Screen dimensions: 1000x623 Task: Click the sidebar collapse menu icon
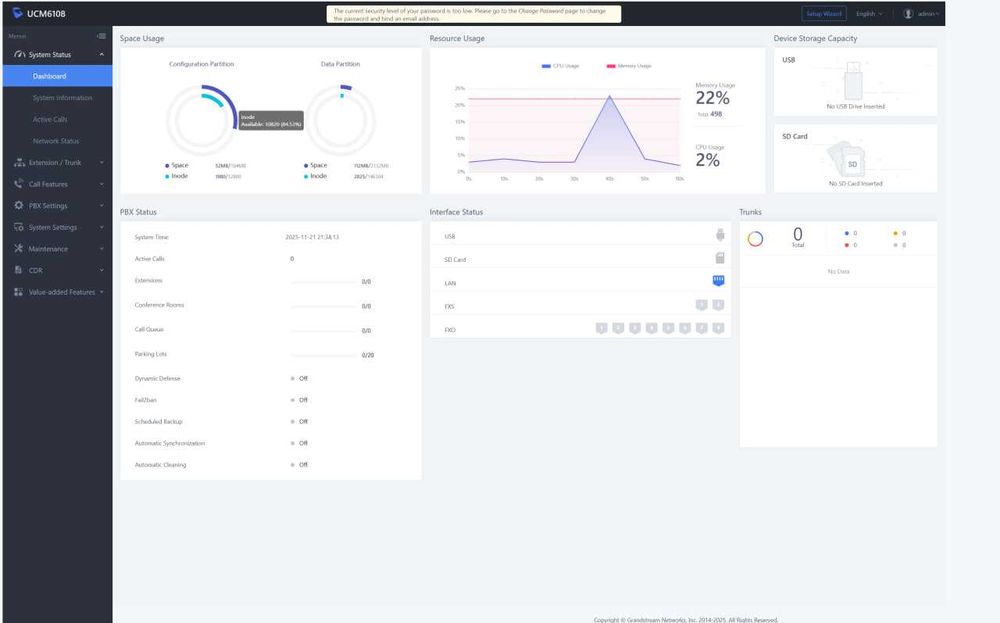pos(101,36)
